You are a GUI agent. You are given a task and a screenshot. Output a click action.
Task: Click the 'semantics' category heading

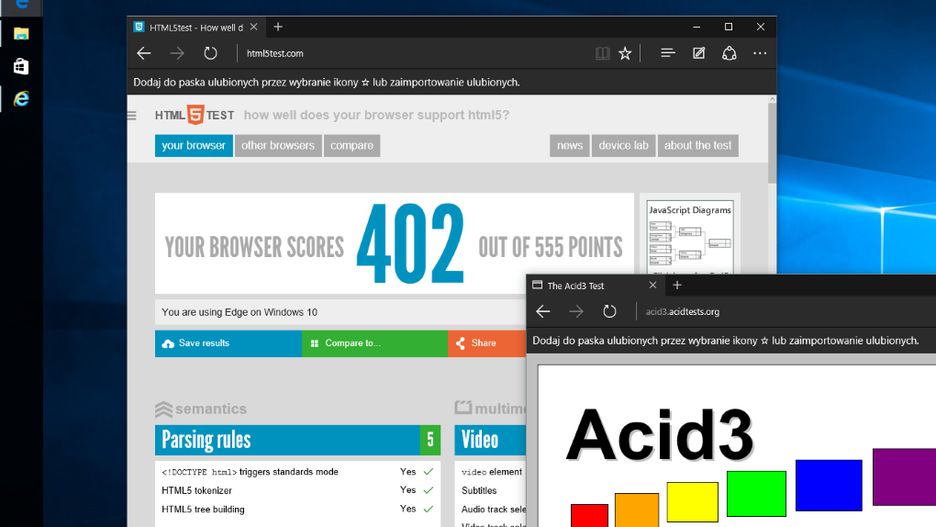pos(201,409)
